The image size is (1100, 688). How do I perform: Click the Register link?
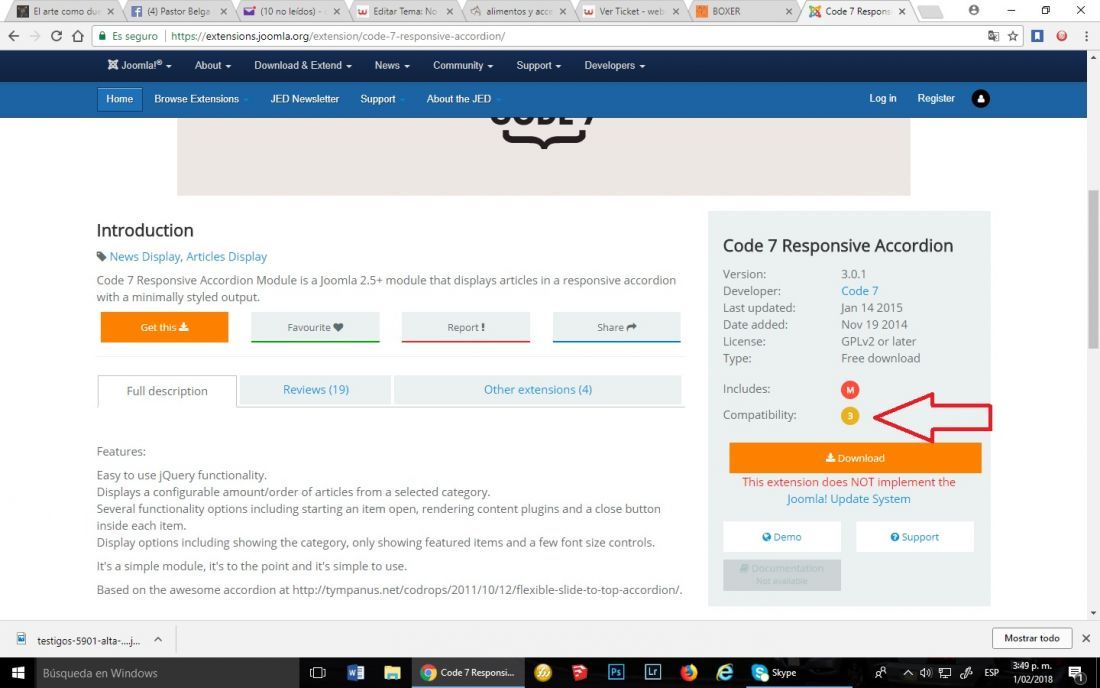click(936, 98)
